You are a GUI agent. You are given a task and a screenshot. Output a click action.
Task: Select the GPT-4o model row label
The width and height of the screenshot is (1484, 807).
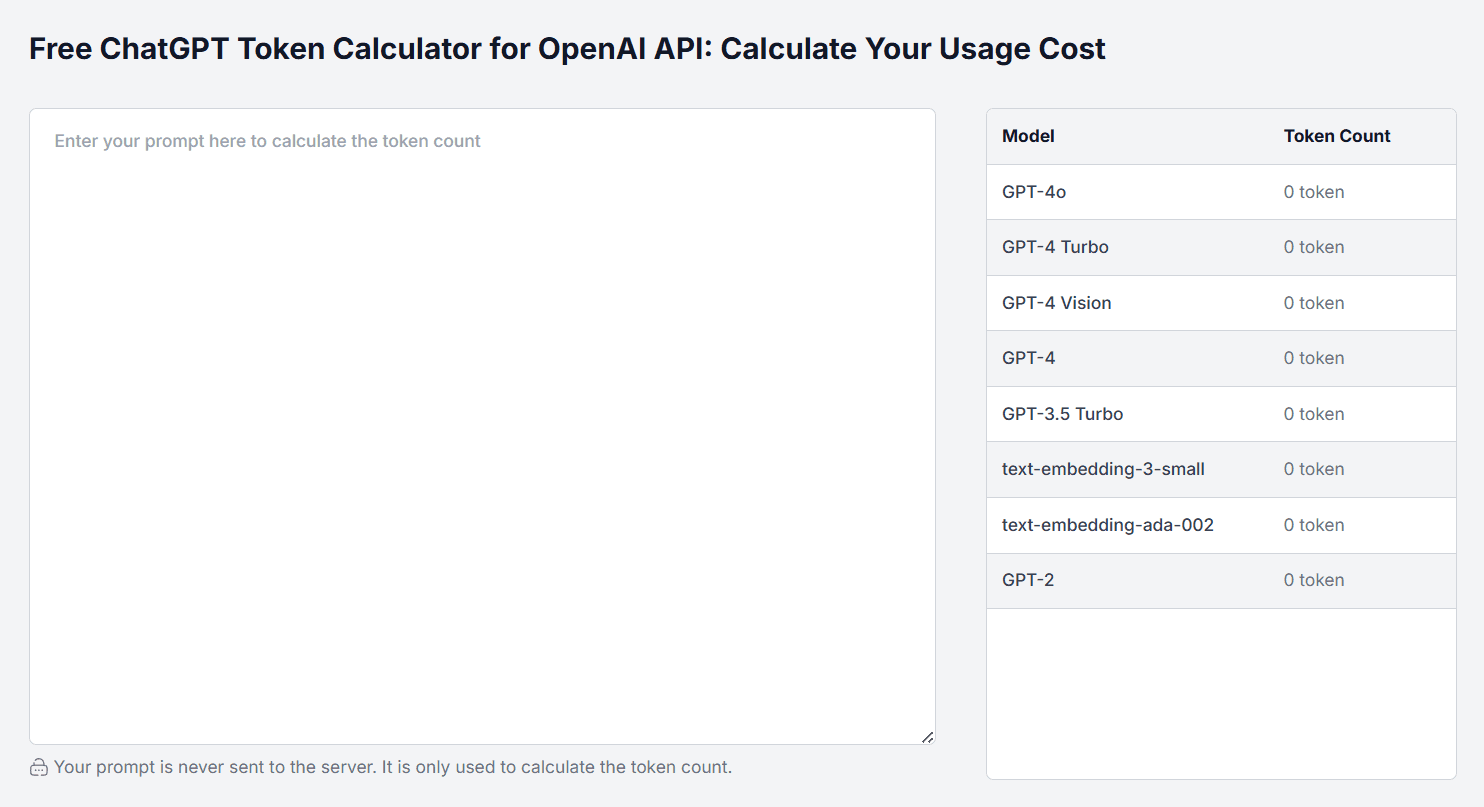(1034, 192)
